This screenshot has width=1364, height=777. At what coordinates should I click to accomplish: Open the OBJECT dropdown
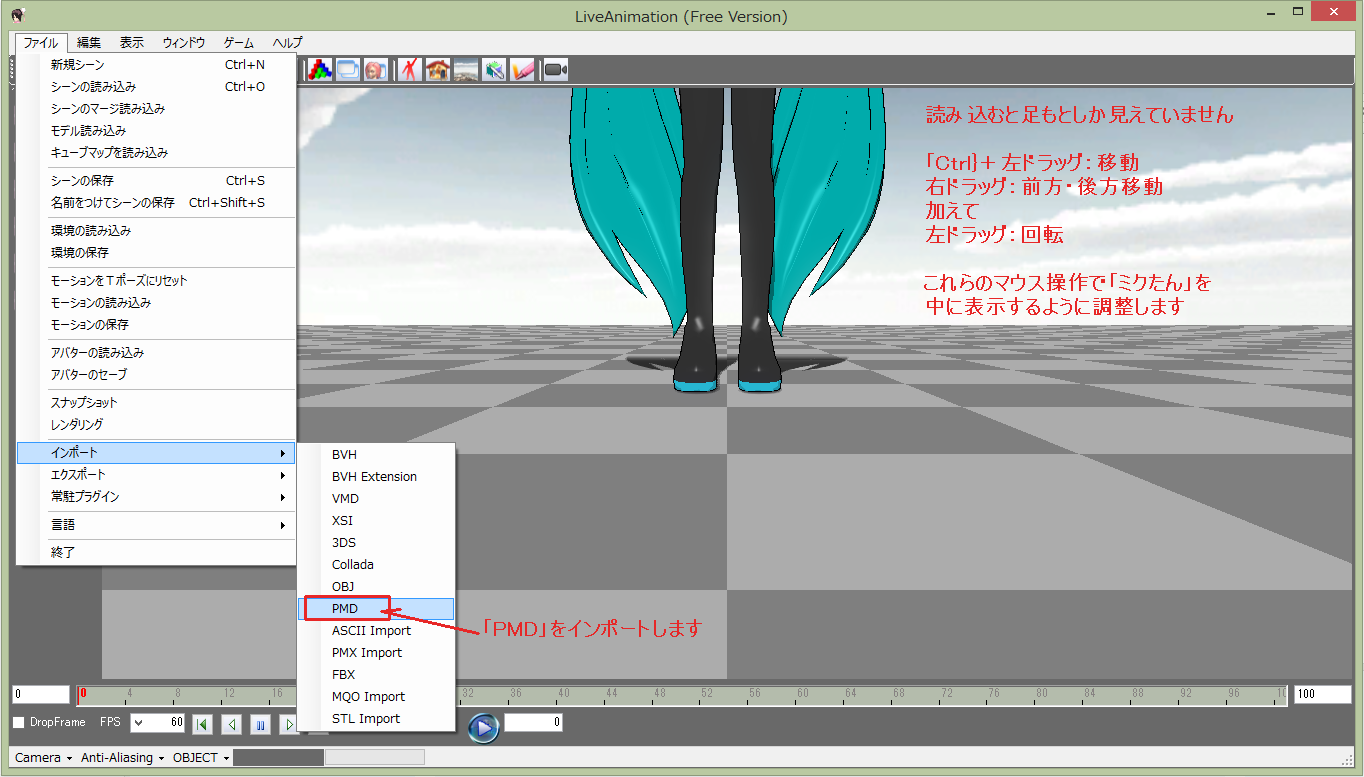pyautogui.click(x=201, y=758)
